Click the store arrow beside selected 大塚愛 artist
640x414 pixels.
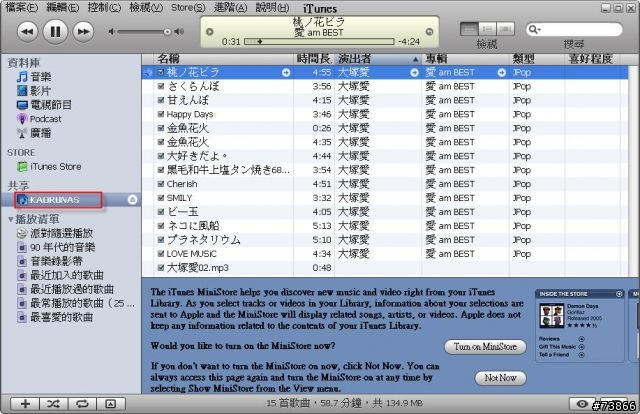(414, 73)
